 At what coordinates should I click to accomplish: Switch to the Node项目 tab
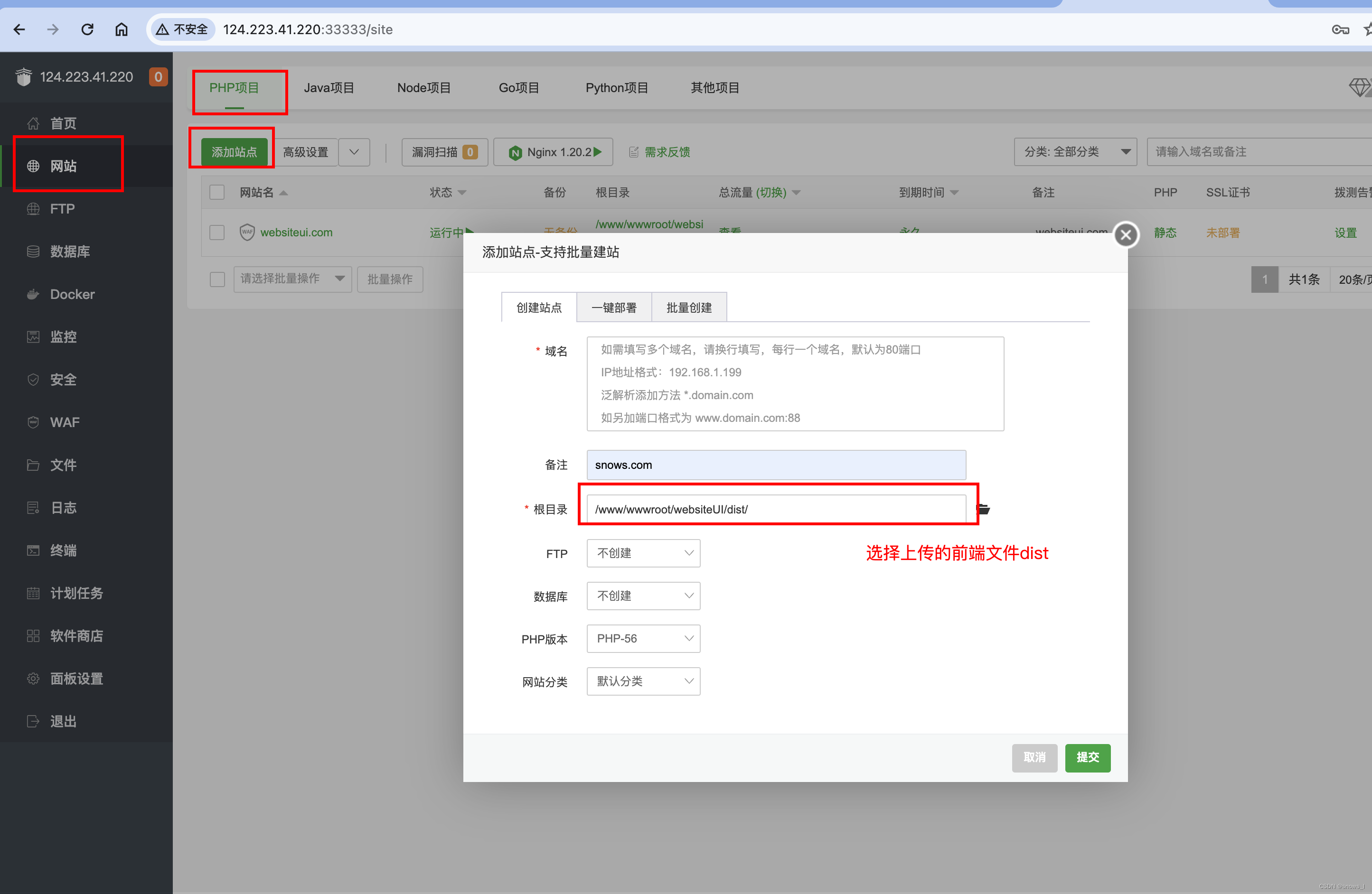coord(423,88)
